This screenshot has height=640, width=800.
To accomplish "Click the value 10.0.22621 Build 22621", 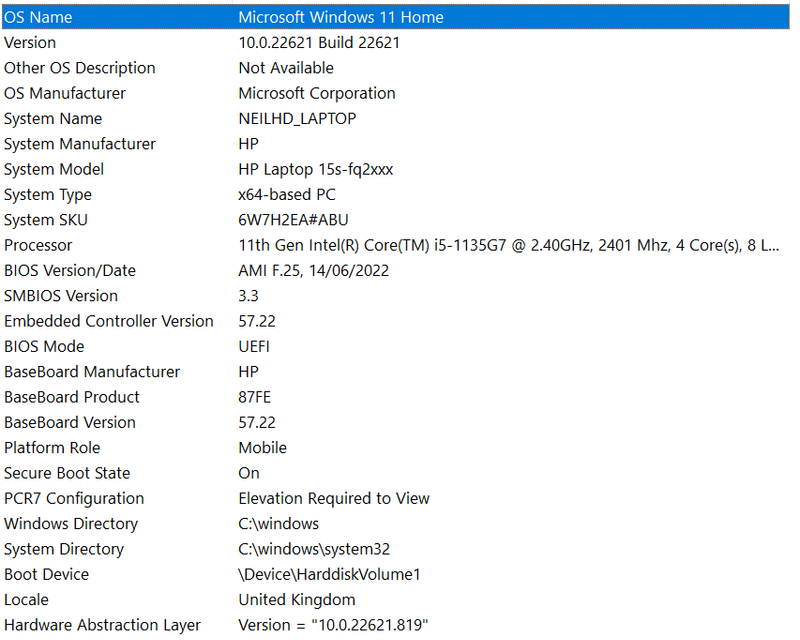I will pos(319,43).
